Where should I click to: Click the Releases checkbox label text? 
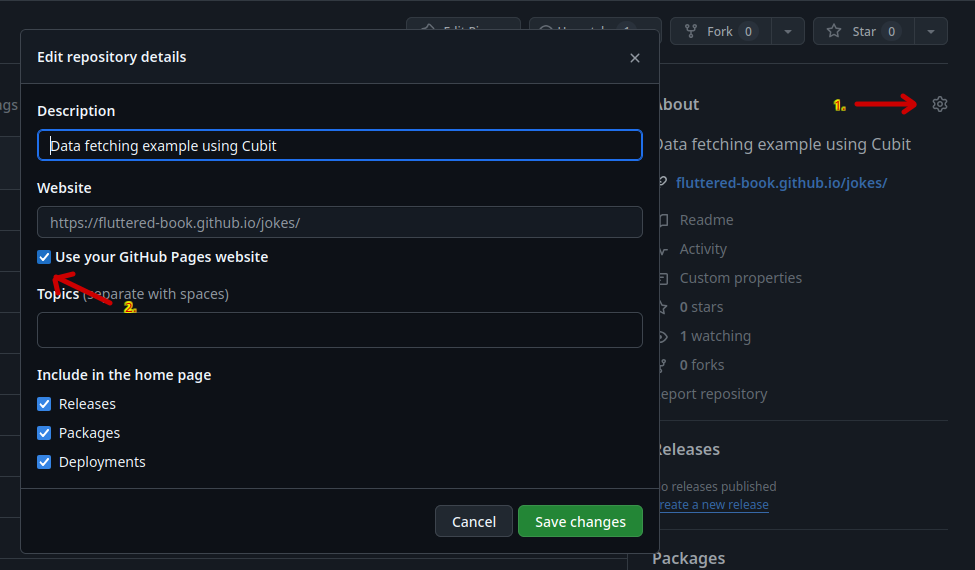(87, 404)
